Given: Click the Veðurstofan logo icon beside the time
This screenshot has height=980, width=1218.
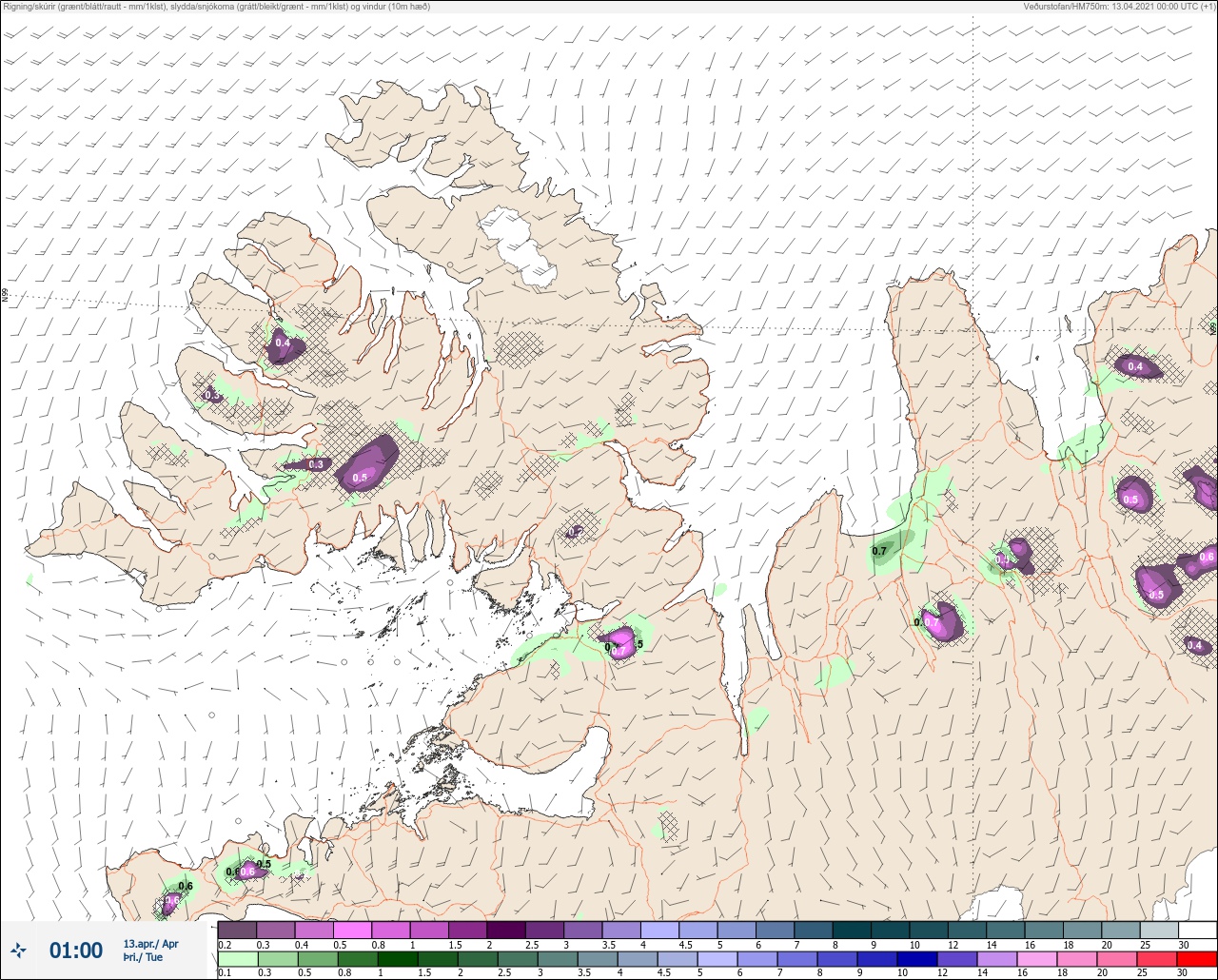Looking at the screenshot, I should pos(19,950).
